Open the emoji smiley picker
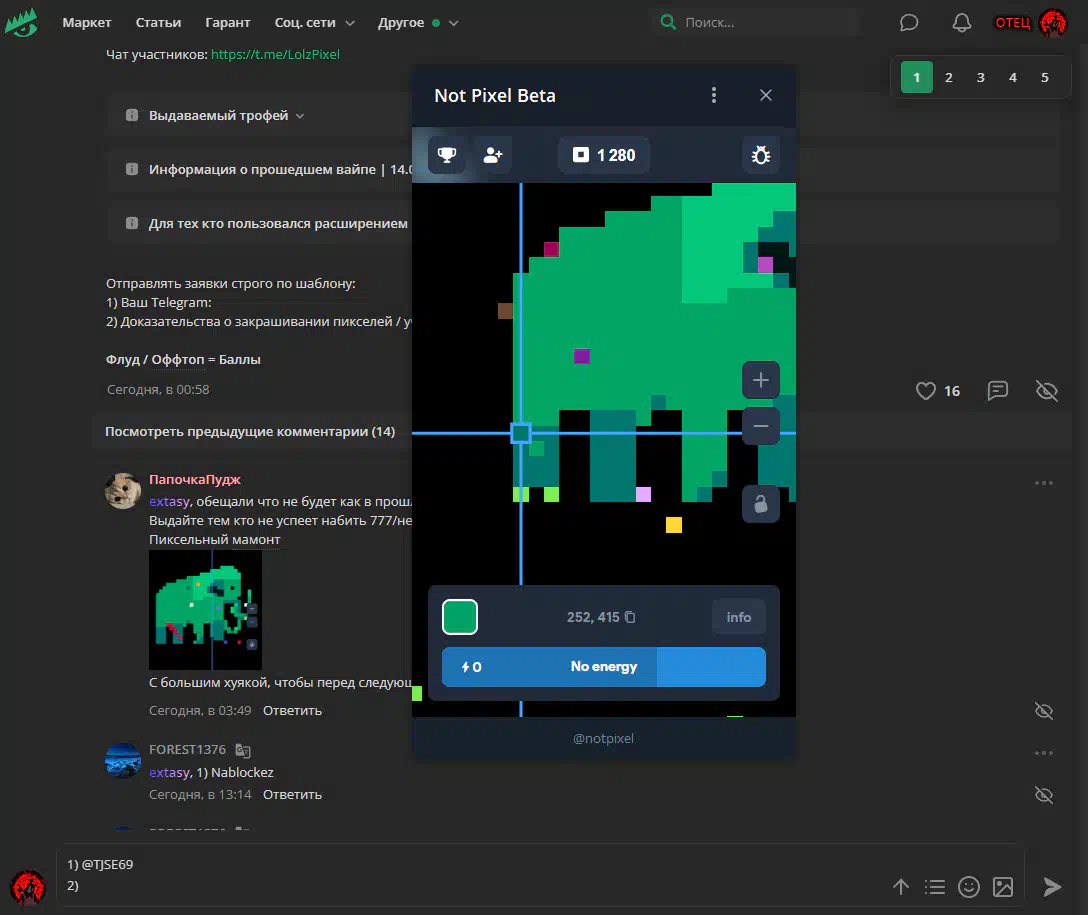This screenshot has height=915, width=1088. tap(969, 887)
